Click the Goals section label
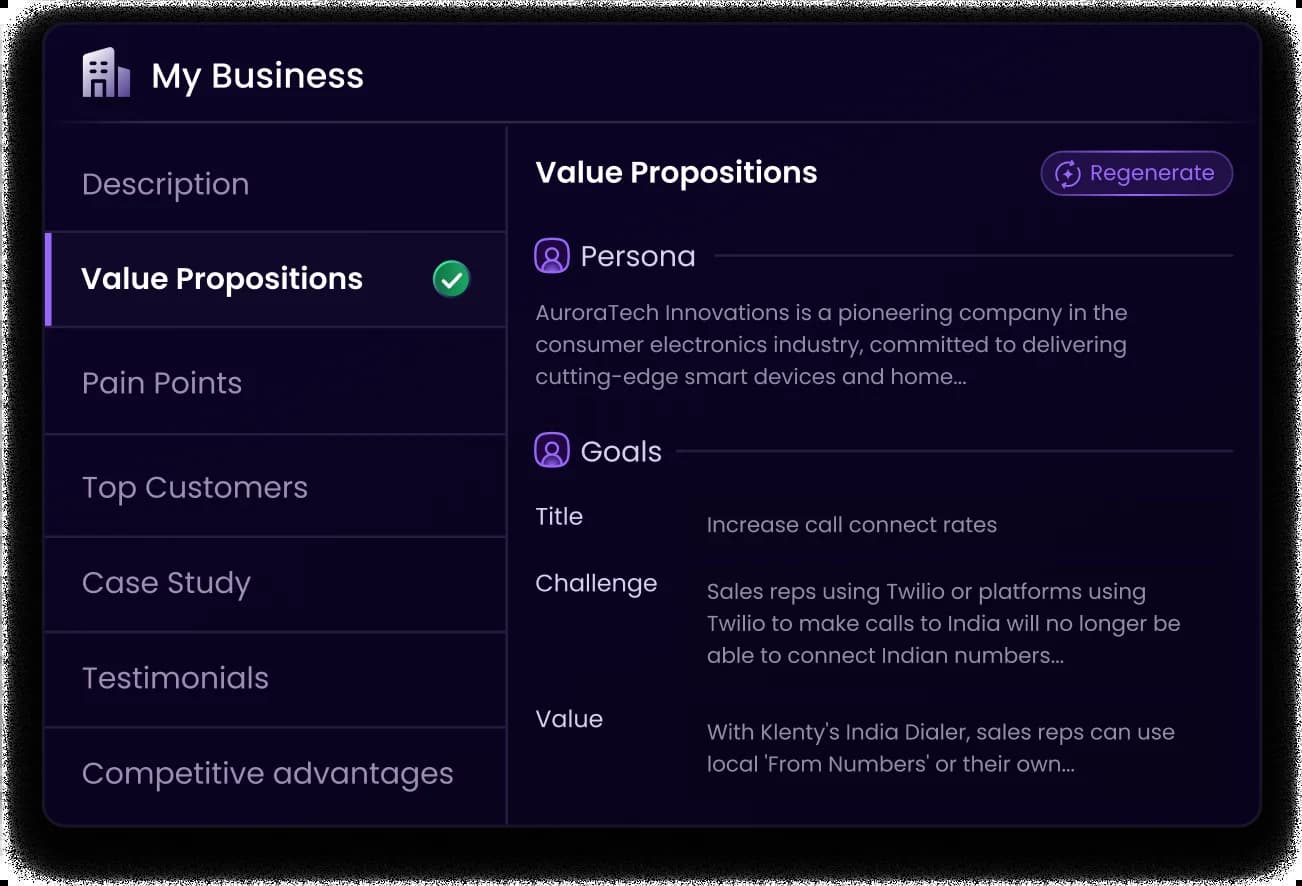This screenshot has height=886, width=1302. coord(621,452)
